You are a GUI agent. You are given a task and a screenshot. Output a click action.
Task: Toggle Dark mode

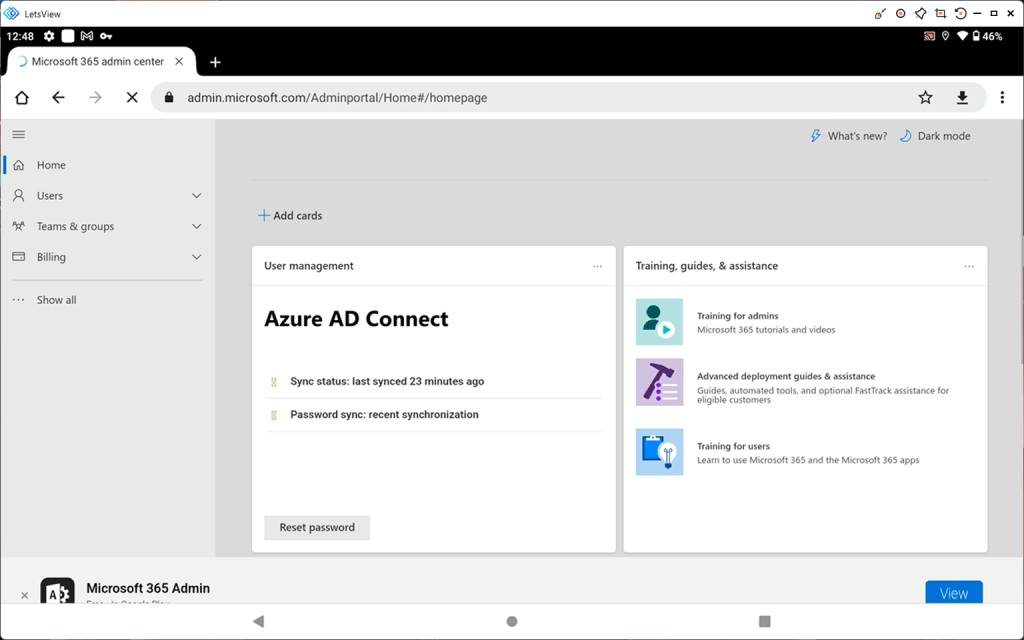935,136
